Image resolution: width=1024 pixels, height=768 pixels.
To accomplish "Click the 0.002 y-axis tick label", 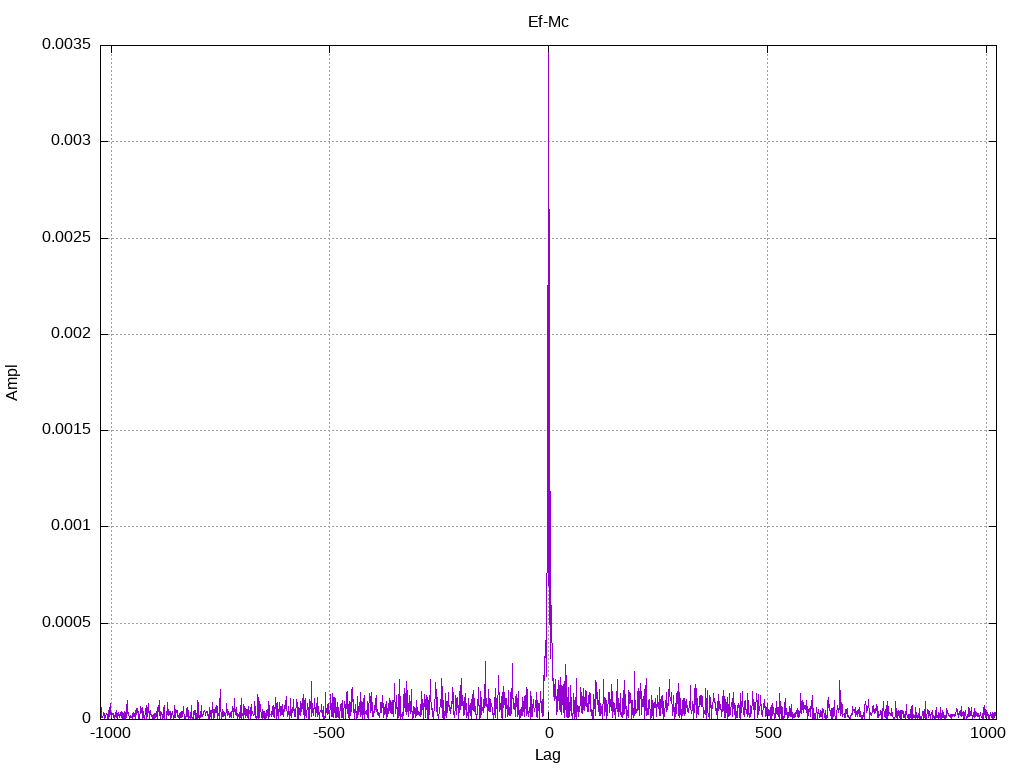I will pyautogui.click(x=71, y=334).
